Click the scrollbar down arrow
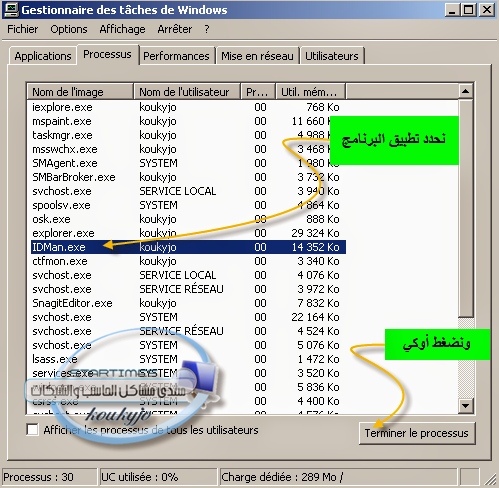This screenshot has height=488, width=499. pos(466,406)
